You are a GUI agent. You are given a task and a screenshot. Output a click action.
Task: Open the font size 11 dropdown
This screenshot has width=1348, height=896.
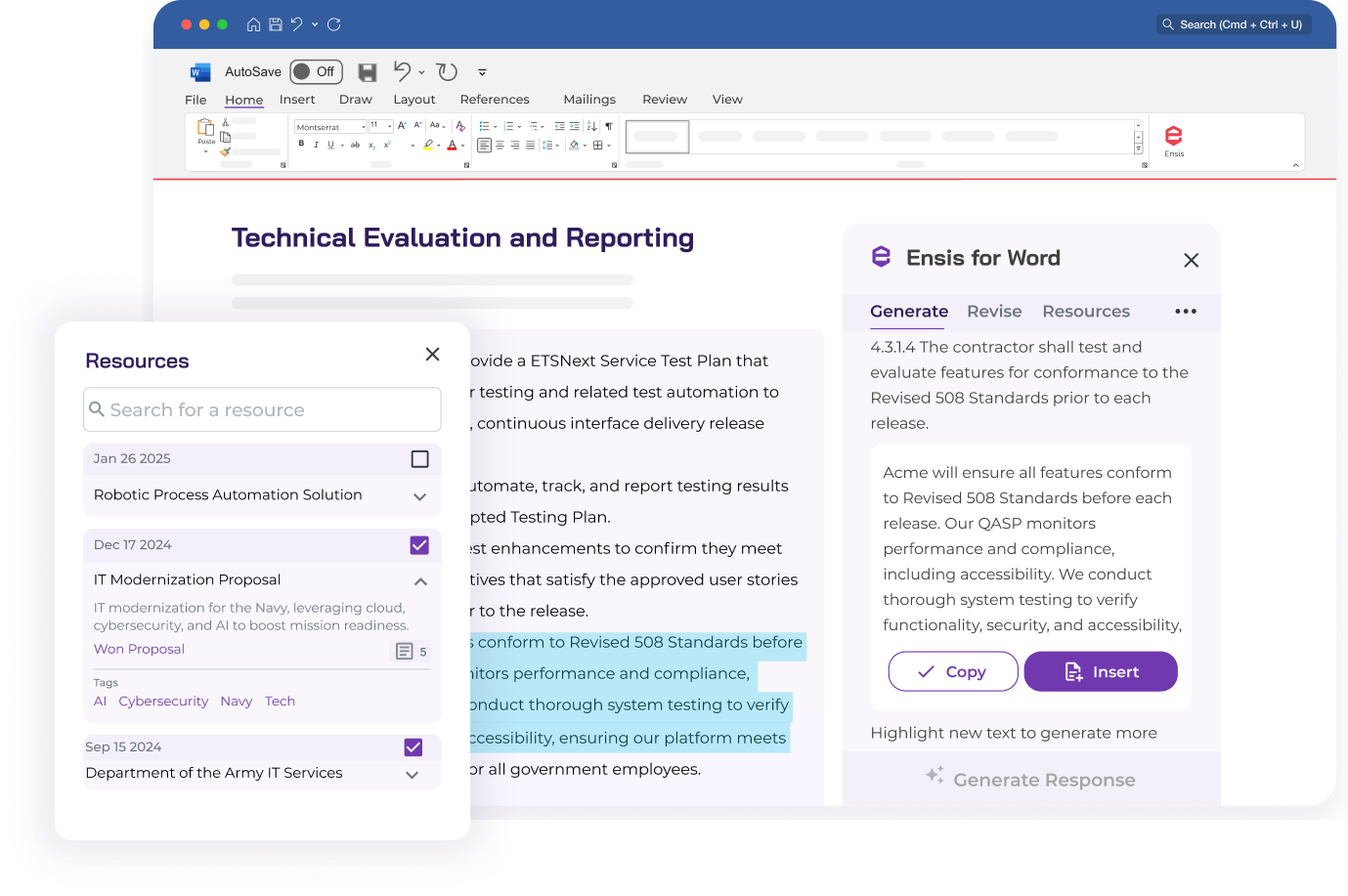390,126
